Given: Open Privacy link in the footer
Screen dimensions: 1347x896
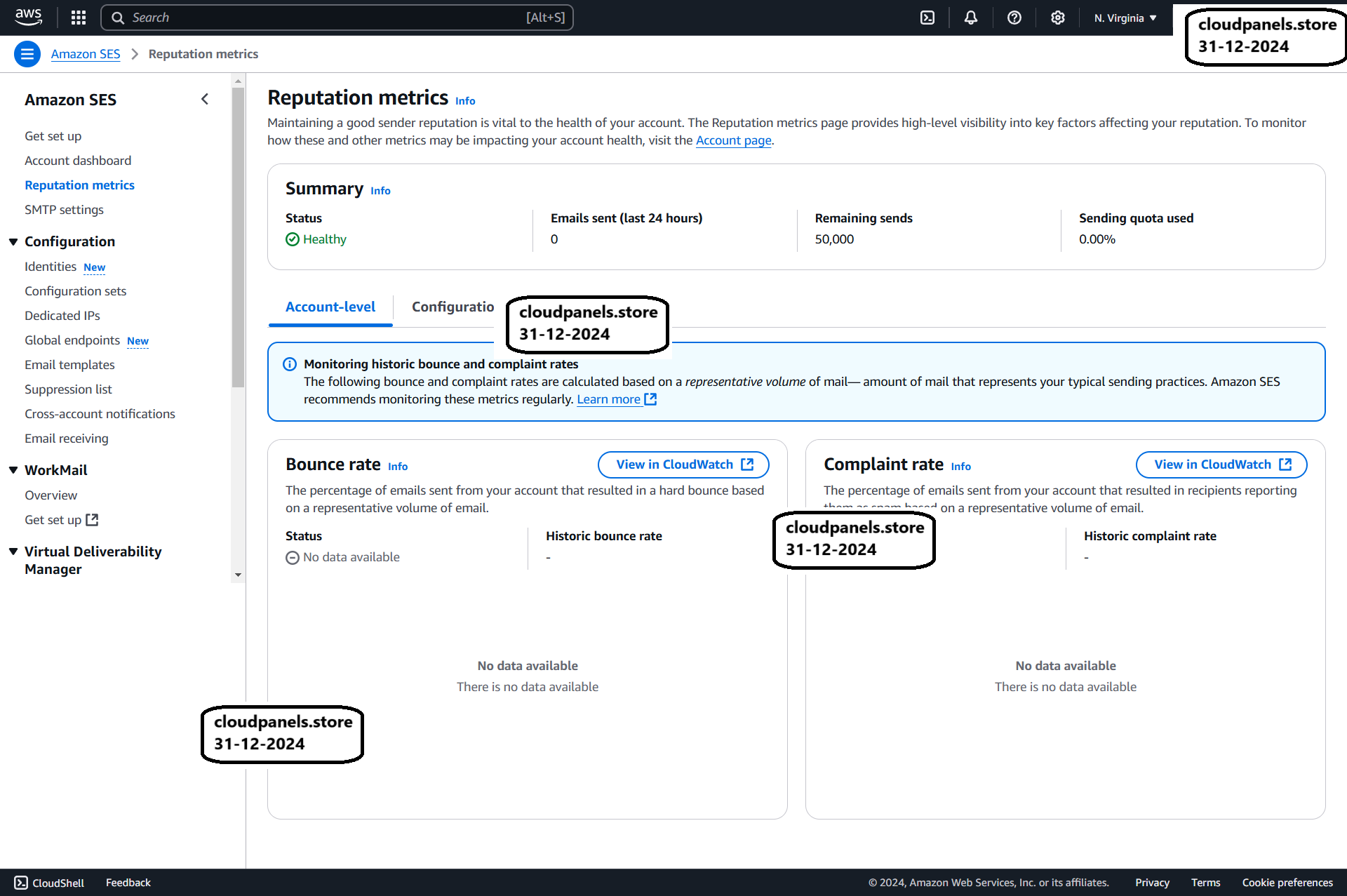Looking at the screenshot, I should click(1153, 883).
